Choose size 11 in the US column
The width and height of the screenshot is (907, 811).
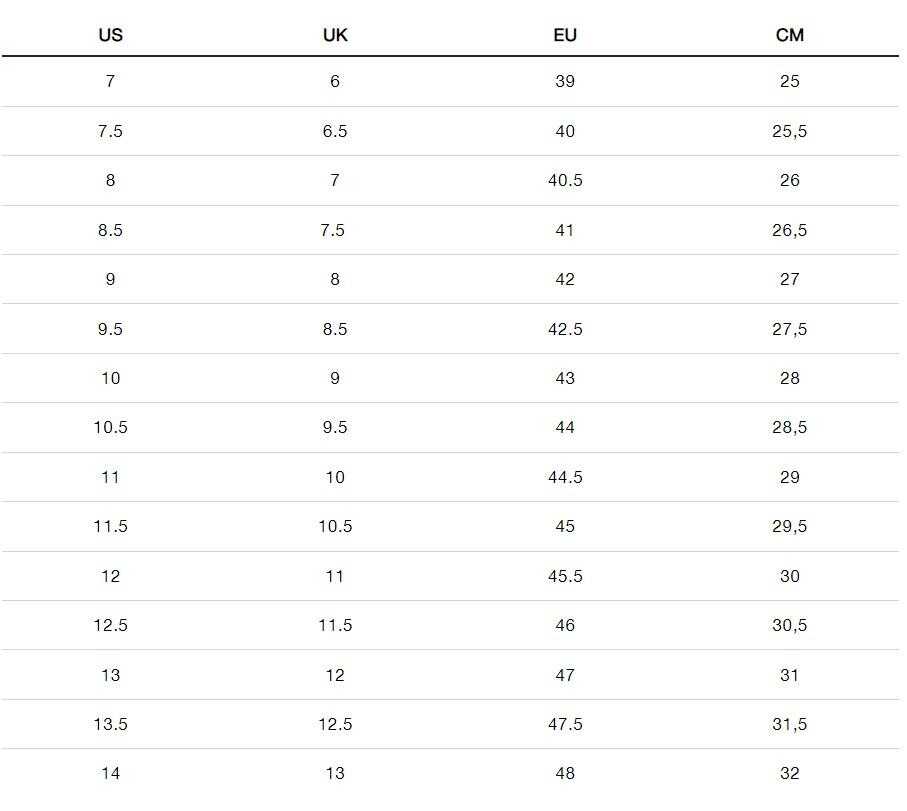[x=110, y=477]
